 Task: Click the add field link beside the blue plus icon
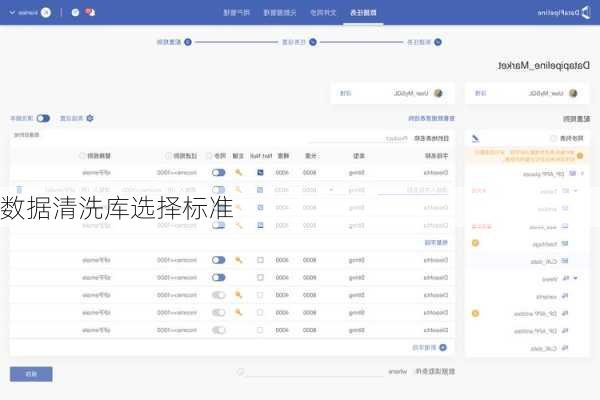[x=424, y=348]
